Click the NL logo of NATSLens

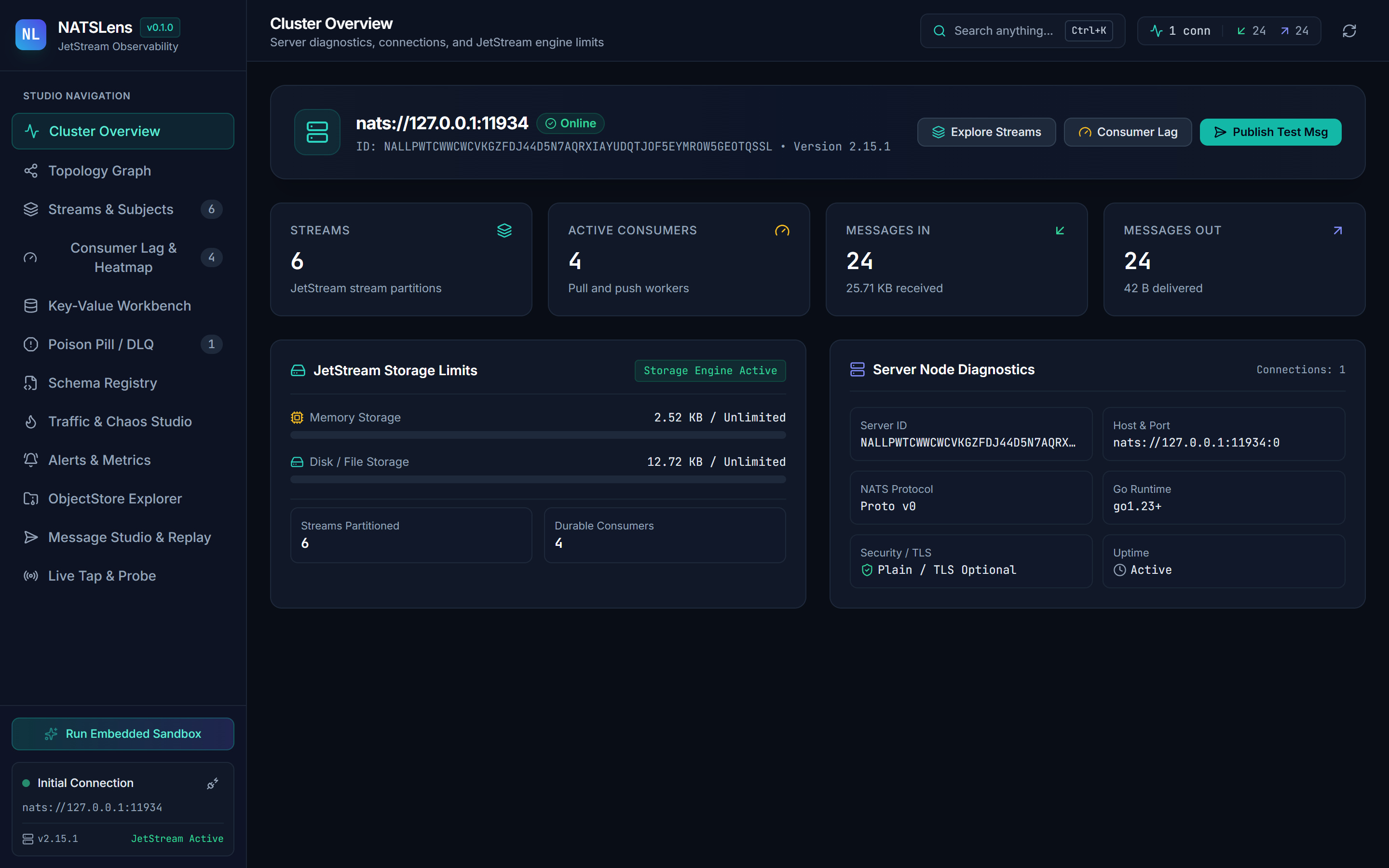pyautogui.click(x=30, y=34)
